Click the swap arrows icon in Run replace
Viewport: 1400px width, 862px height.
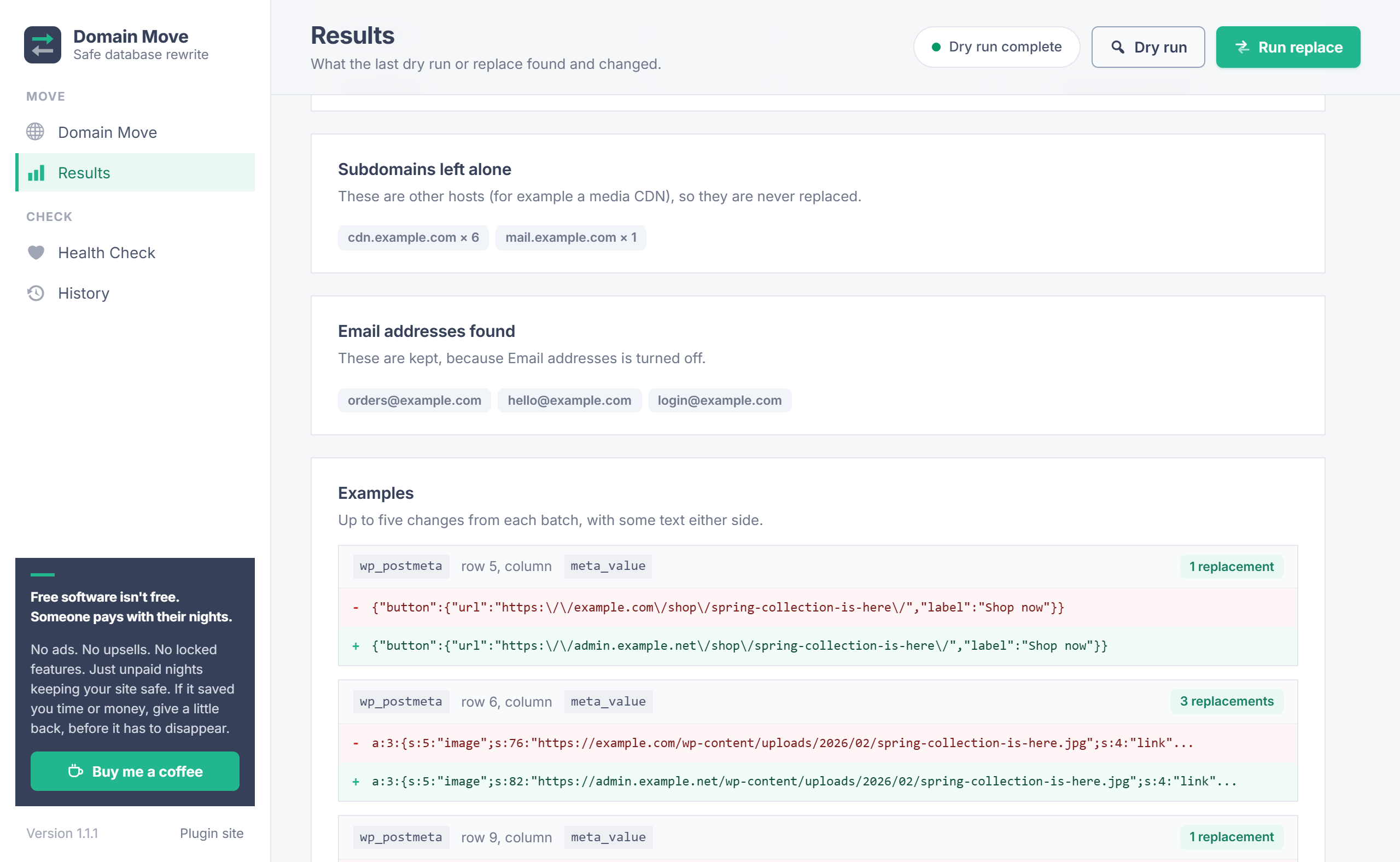(x=1242, y=48)
